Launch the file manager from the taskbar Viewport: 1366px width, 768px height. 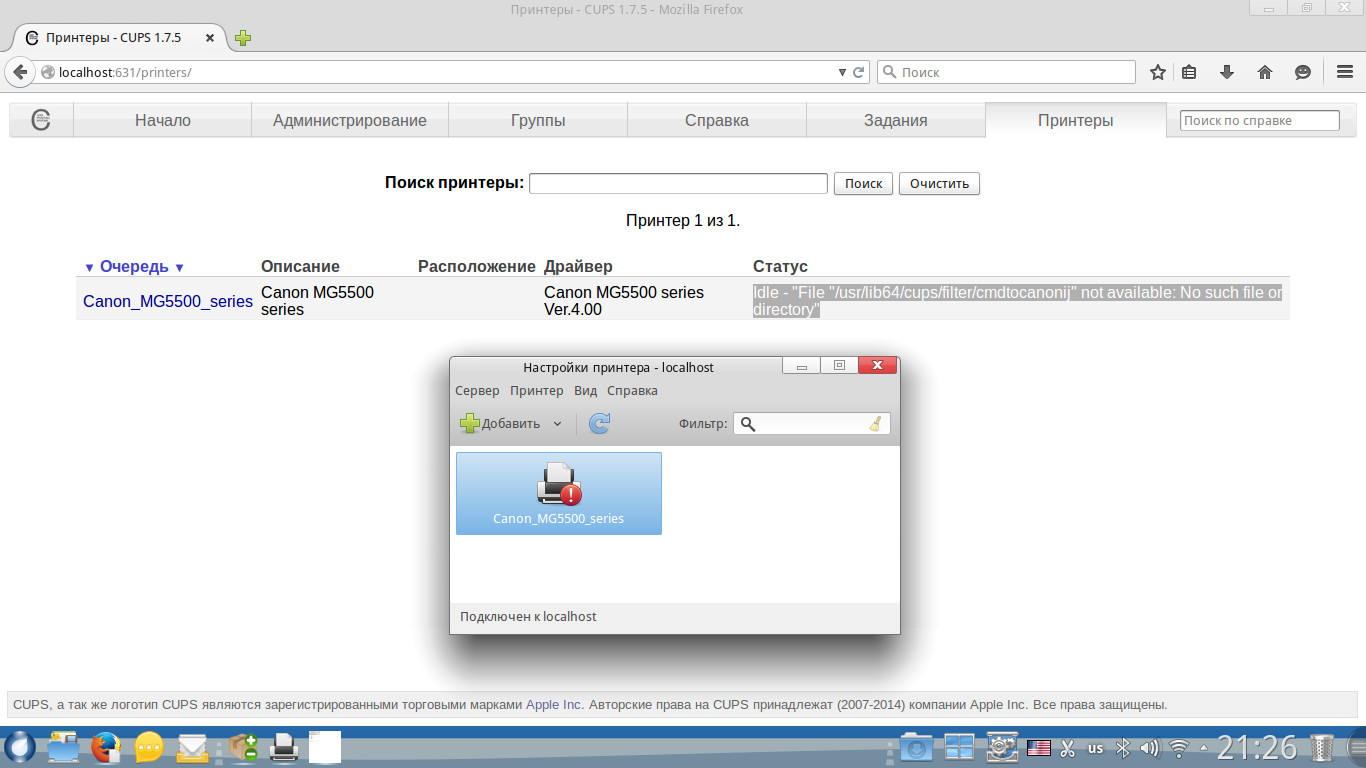click(x=63, y=747)
